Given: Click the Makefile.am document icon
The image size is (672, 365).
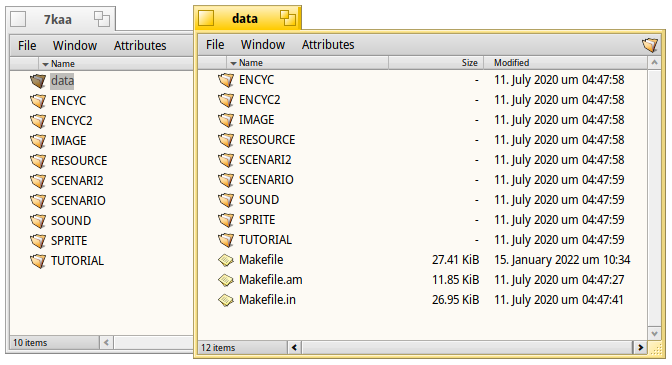Looking at the screenshot, I should coord(226,280).
